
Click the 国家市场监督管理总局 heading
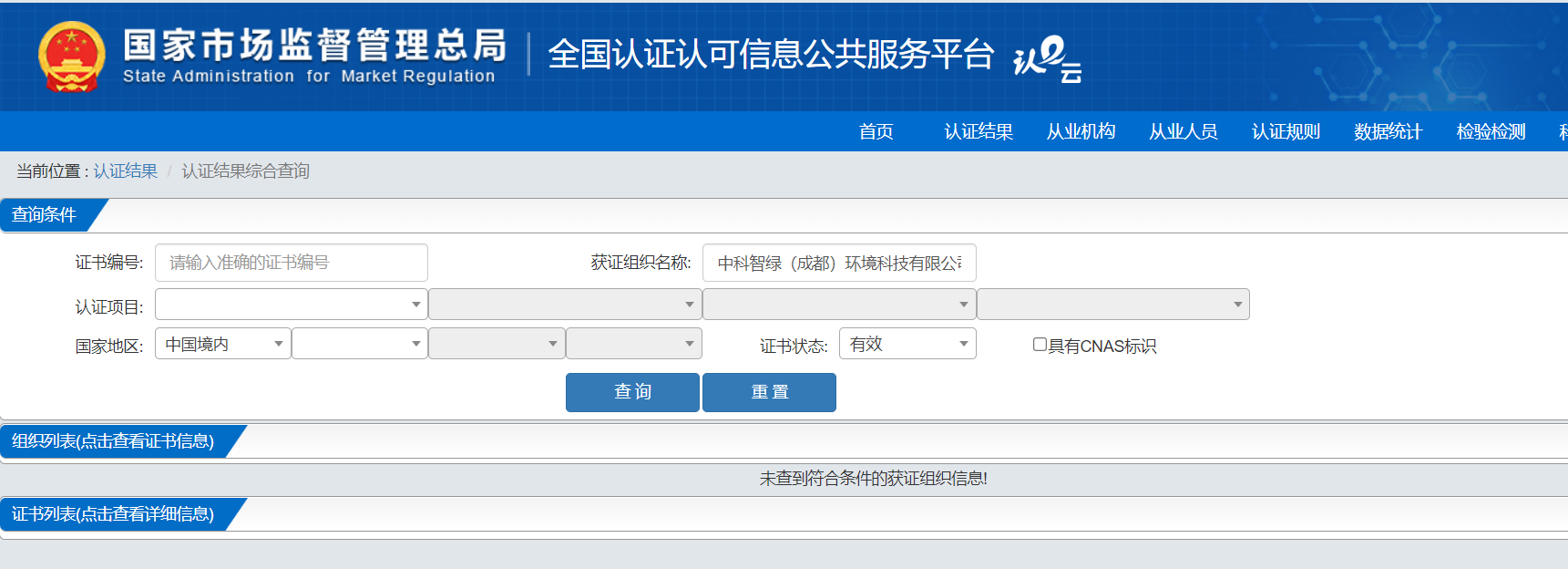pyautogui.click(x=315, y=45)
